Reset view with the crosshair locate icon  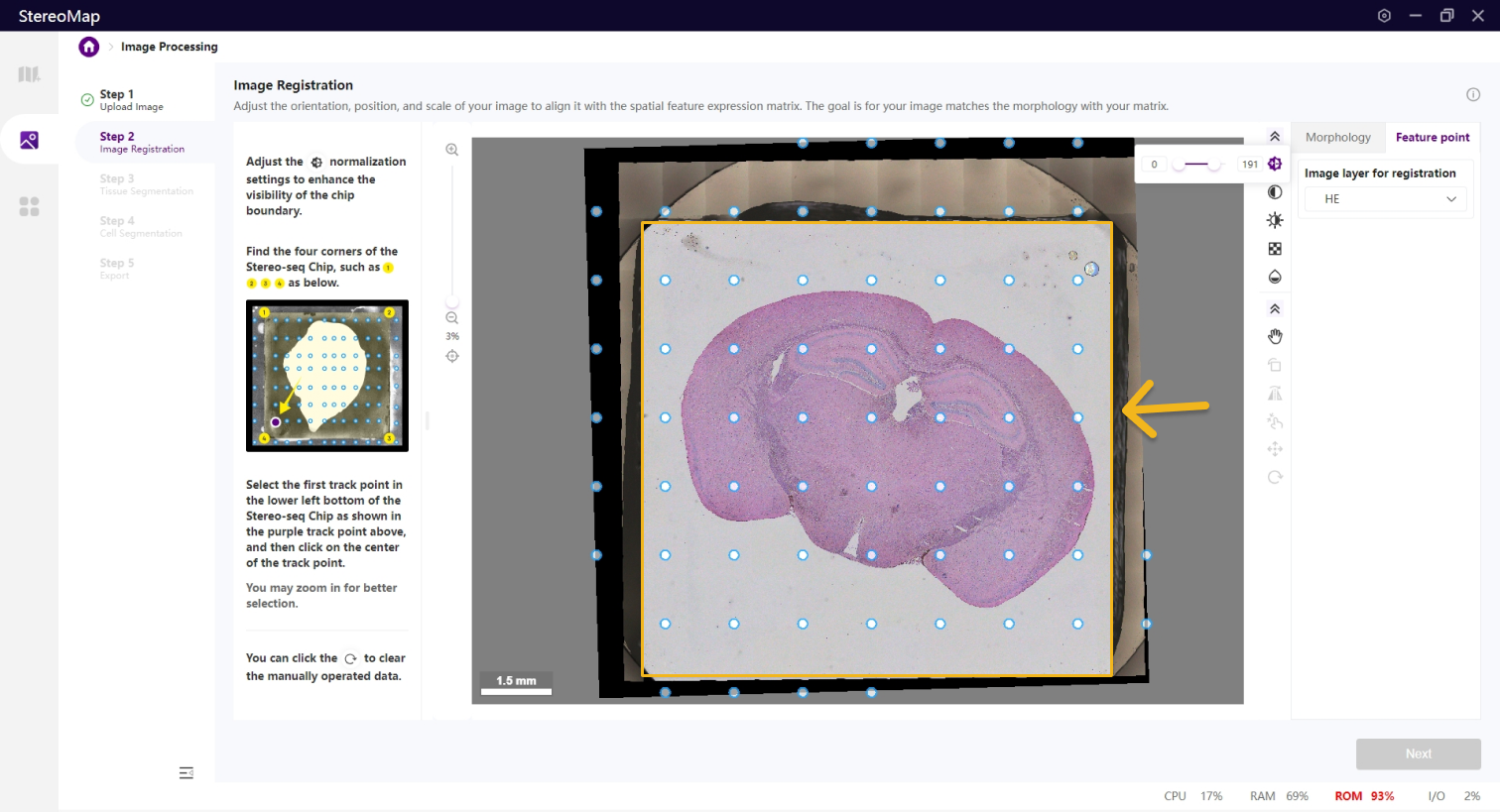[452, 356]
